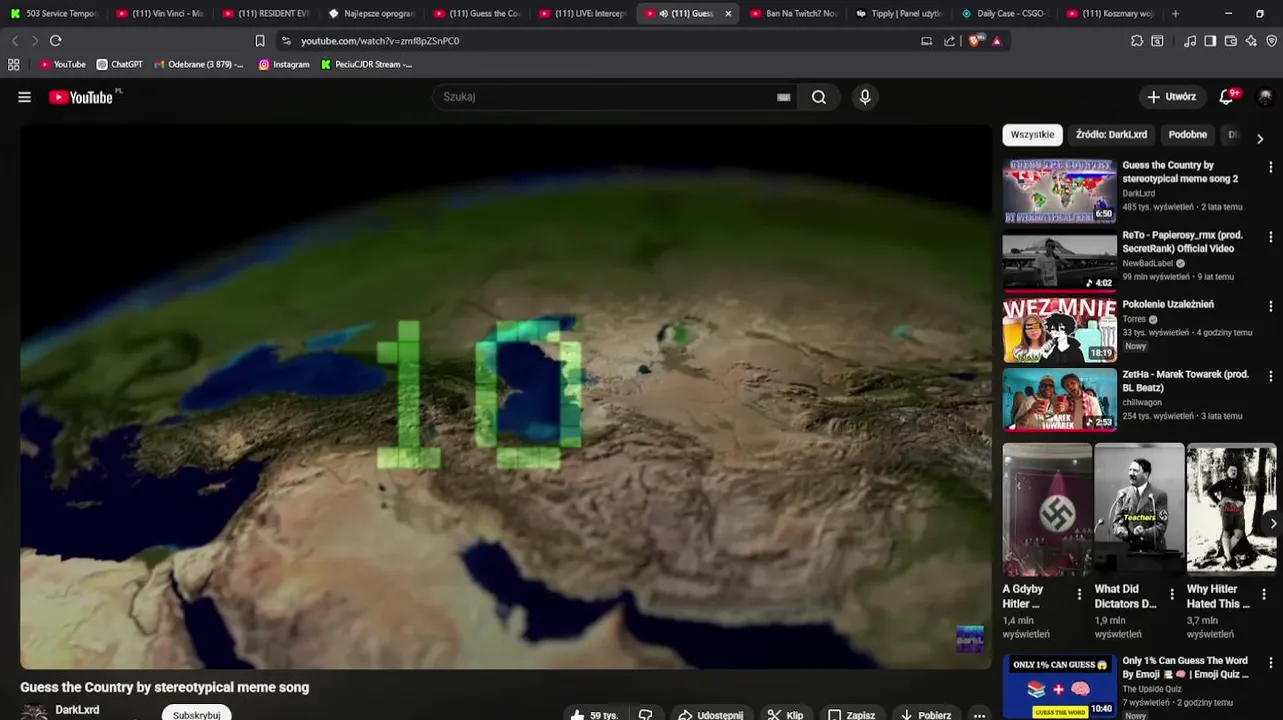
Task: Select the 'Wszystkie' filter chip
Action: 1032,134
